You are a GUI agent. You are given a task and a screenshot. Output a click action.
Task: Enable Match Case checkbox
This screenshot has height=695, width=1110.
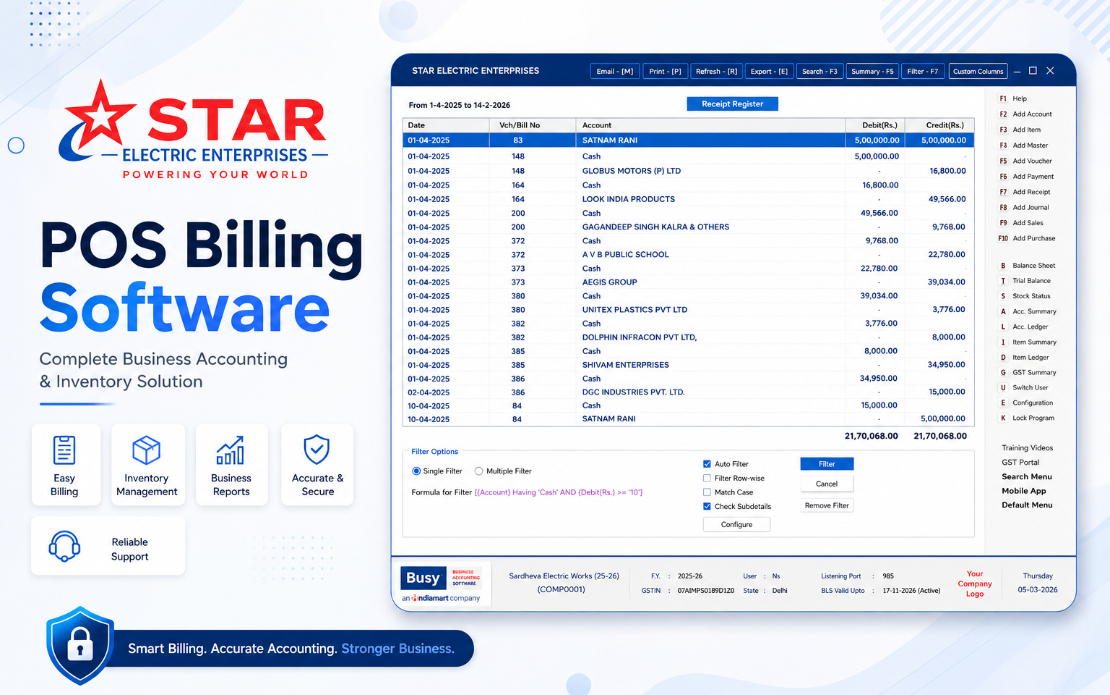[706, 493]
